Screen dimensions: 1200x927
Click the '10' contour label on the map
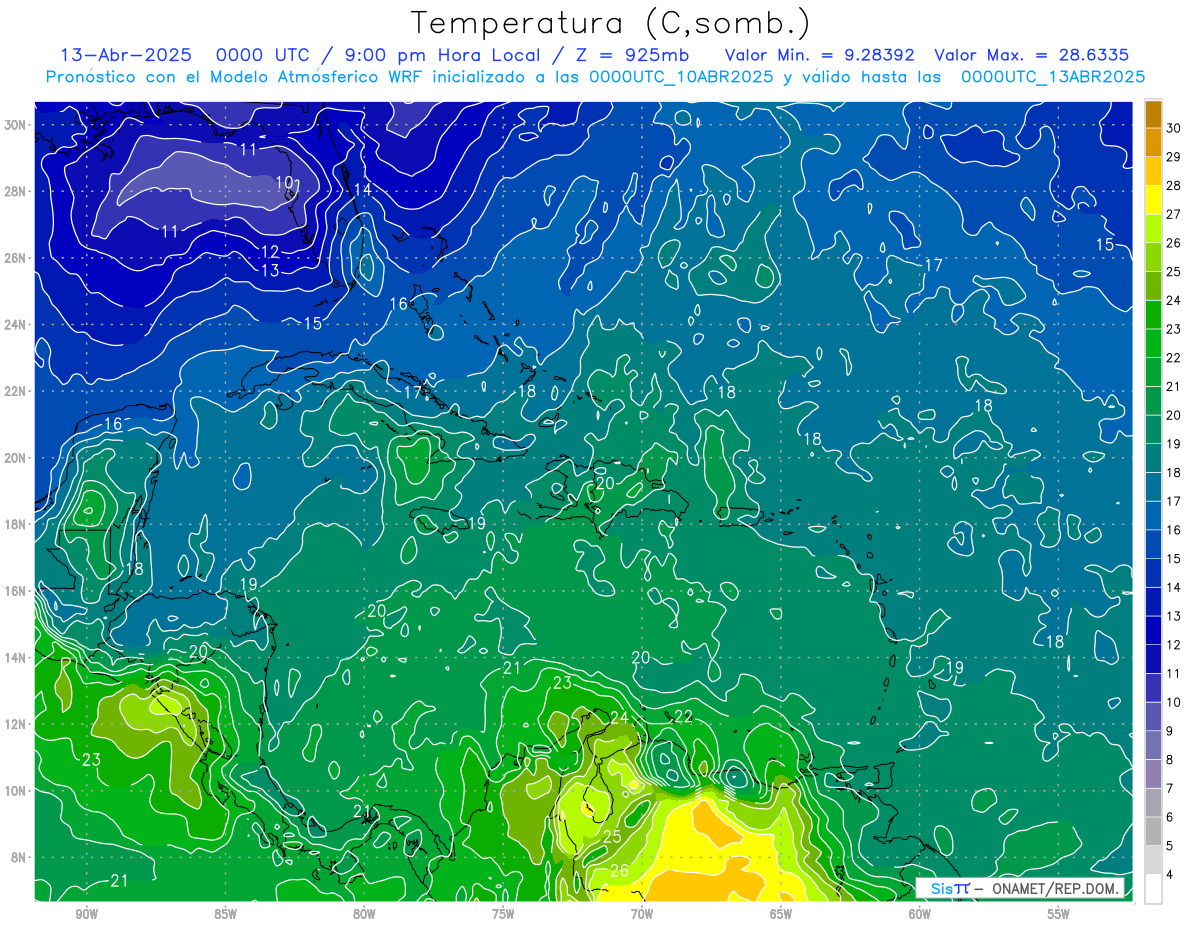click(x=285, y=183)
